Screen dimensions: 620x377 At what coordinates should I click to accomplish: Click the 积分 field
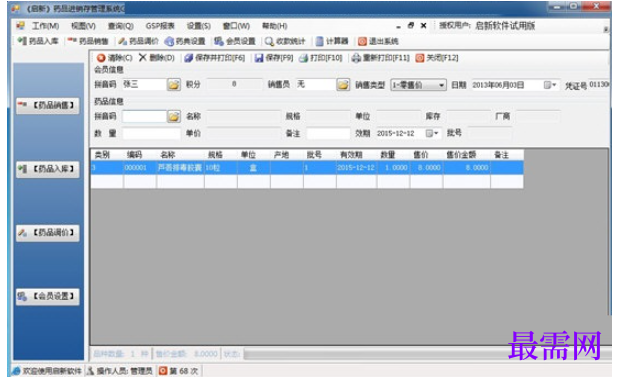(234, 84)
